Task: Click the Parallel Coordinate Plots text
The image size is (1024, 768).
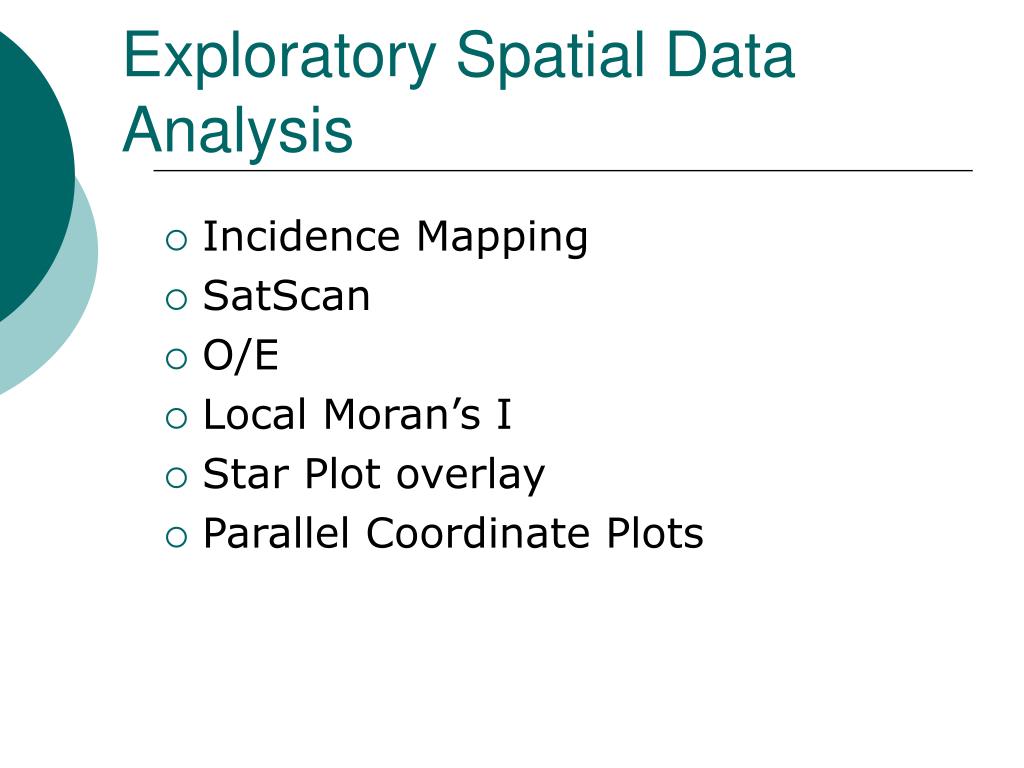Action: pos(453,534)
